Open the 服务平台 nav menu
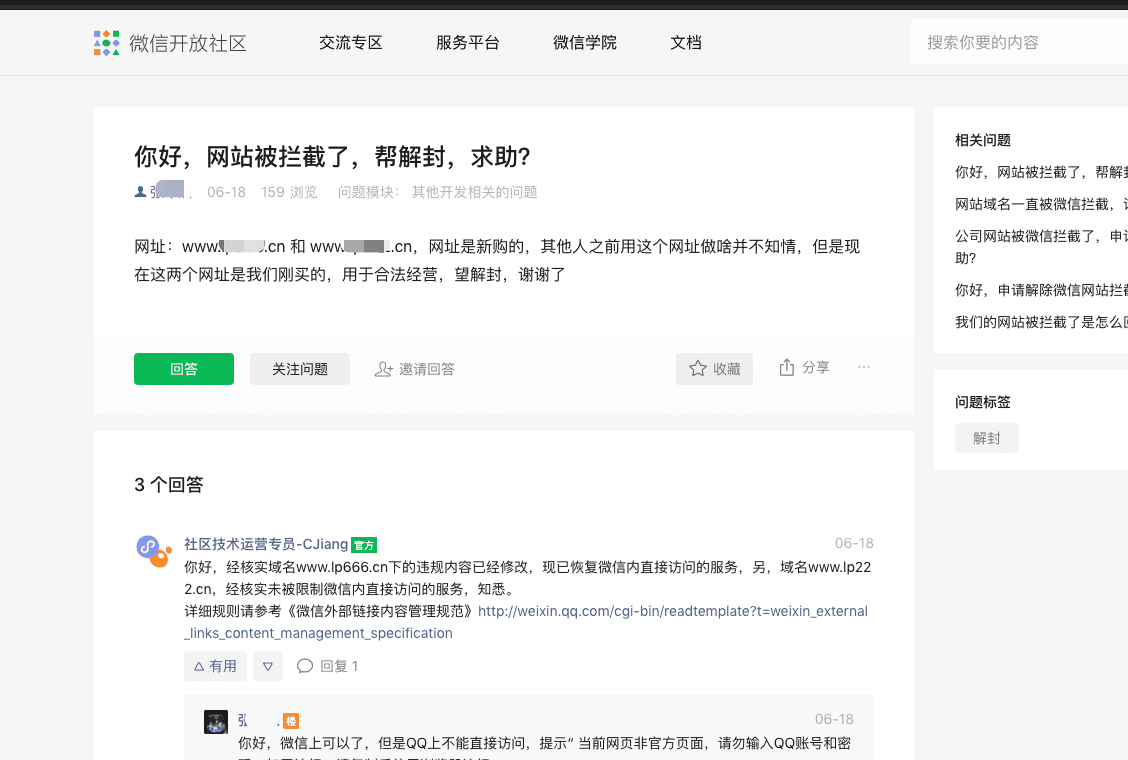This screenshot has width=1128, height=760. 468,43
